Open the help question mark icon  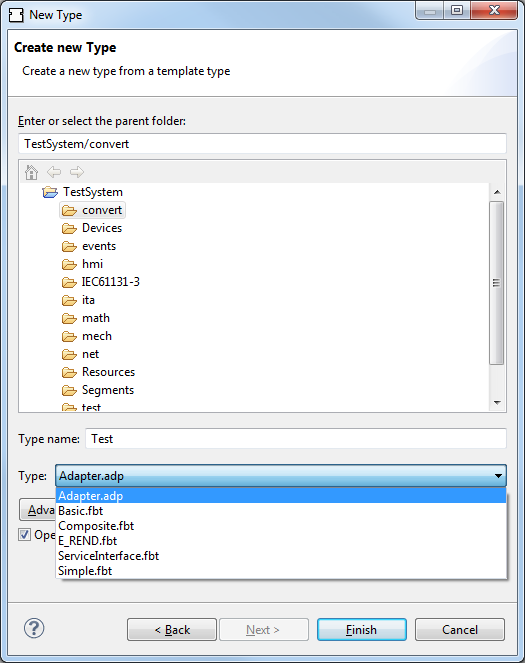coord(34,628)
